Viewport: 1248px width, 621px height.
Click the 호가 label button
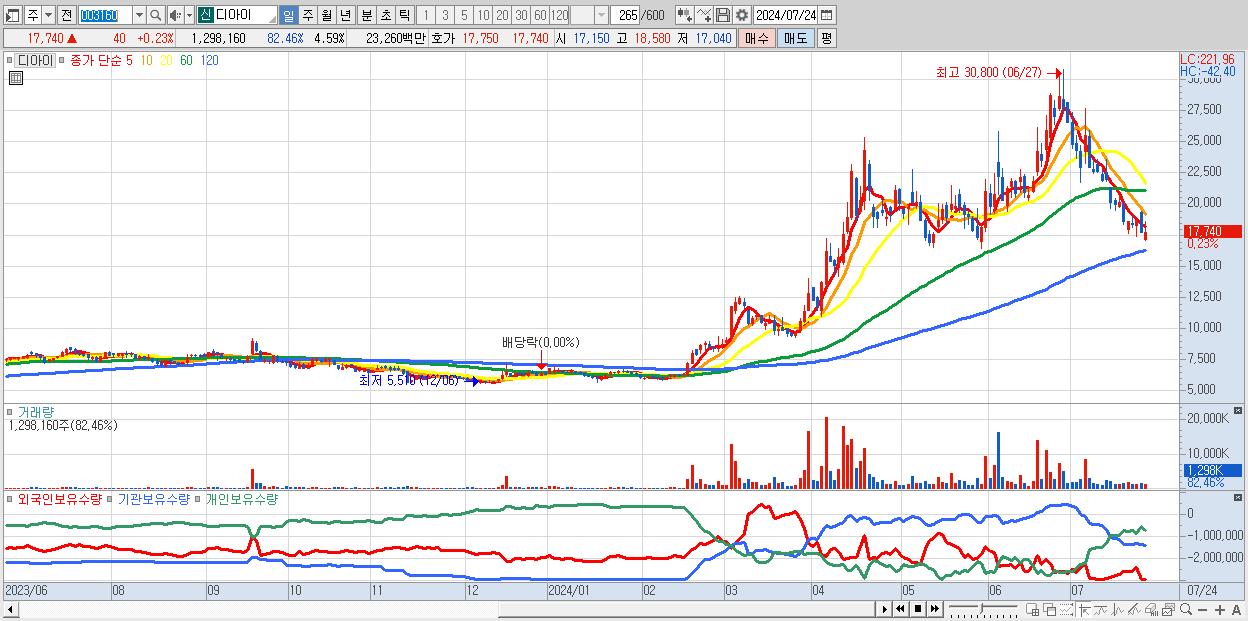[443, 38]
